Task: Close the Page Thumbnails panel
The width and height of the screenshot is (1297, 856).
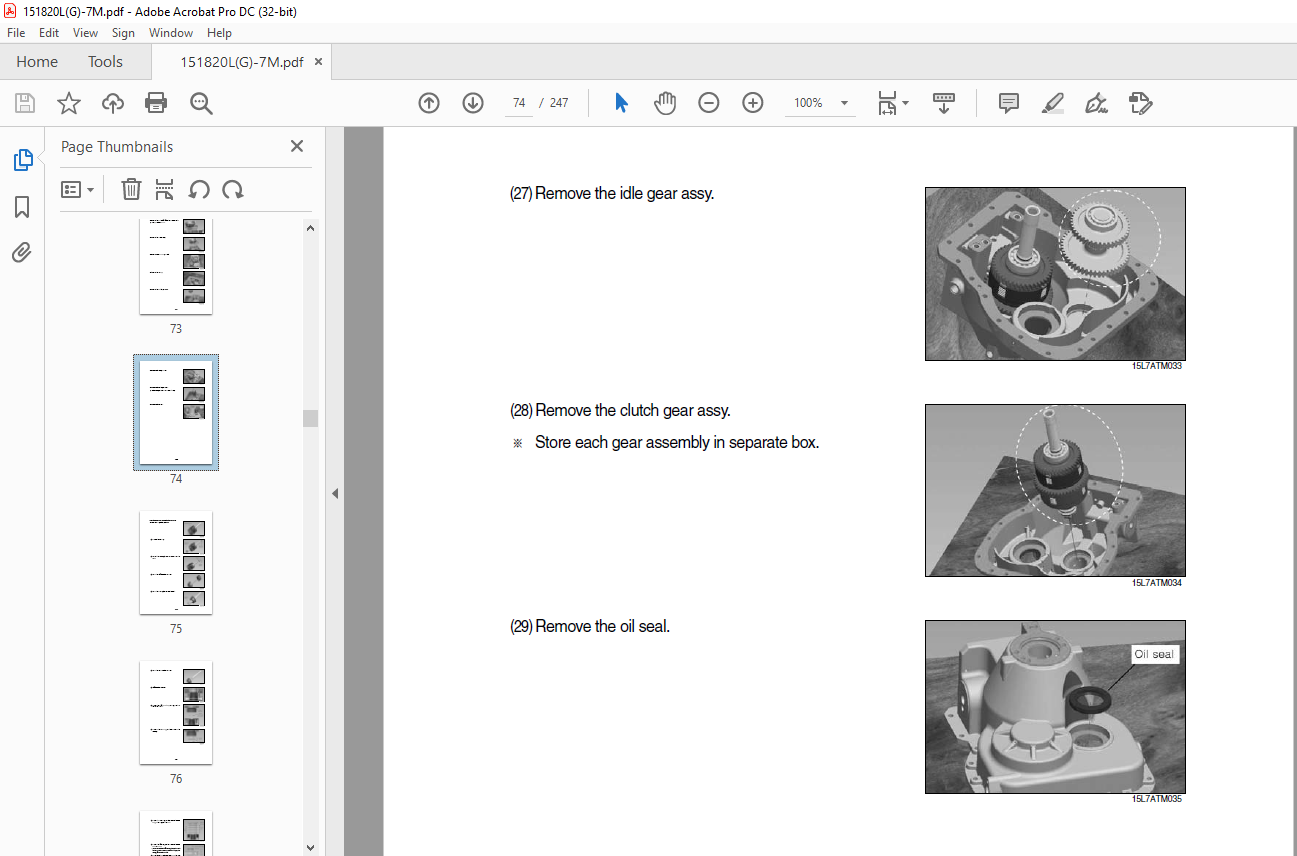Action: pyautogui.click(x=296, y=146)
